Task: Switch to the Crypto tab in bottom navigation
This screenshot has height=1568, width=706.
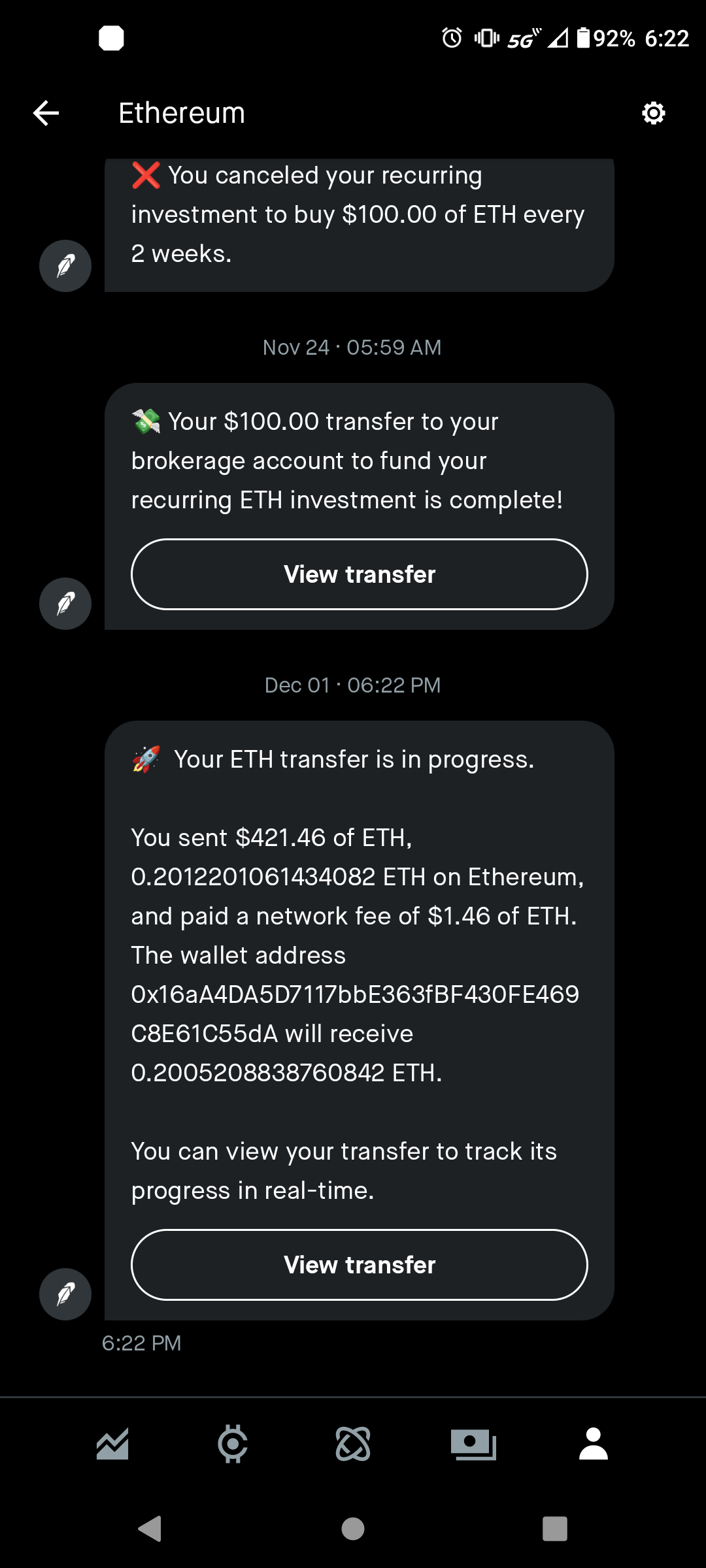Action: [x=233, y=1444]
